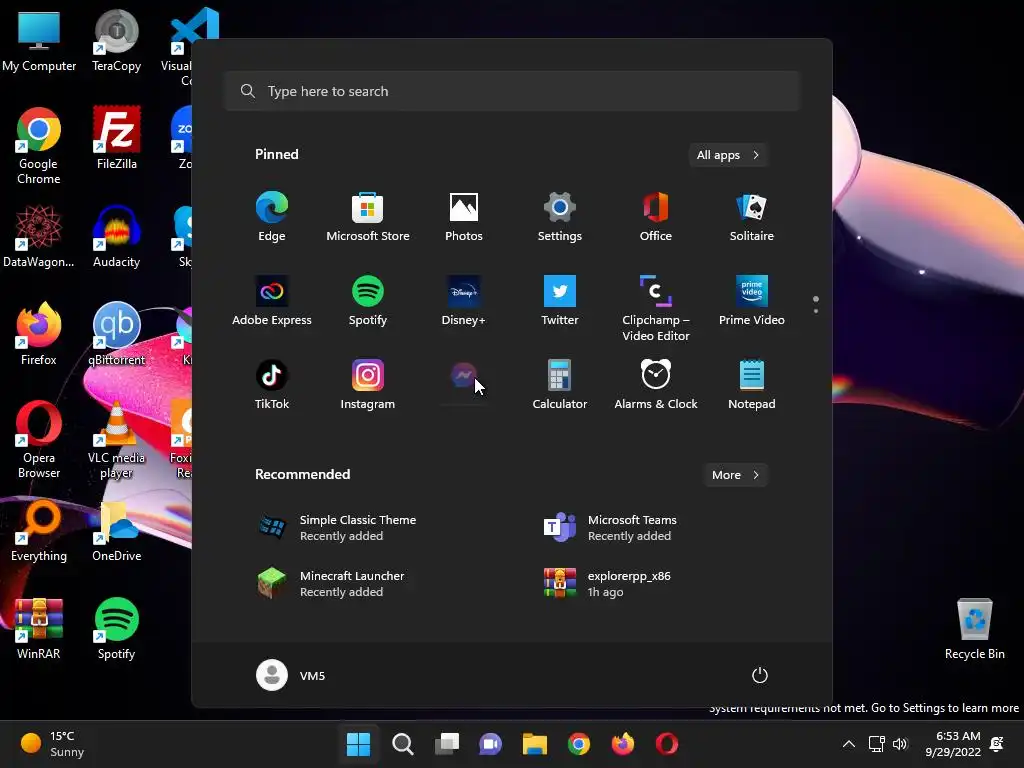Open VM5 user account menu
Viewport: 1024px width, 768px height.
point(291,675)
